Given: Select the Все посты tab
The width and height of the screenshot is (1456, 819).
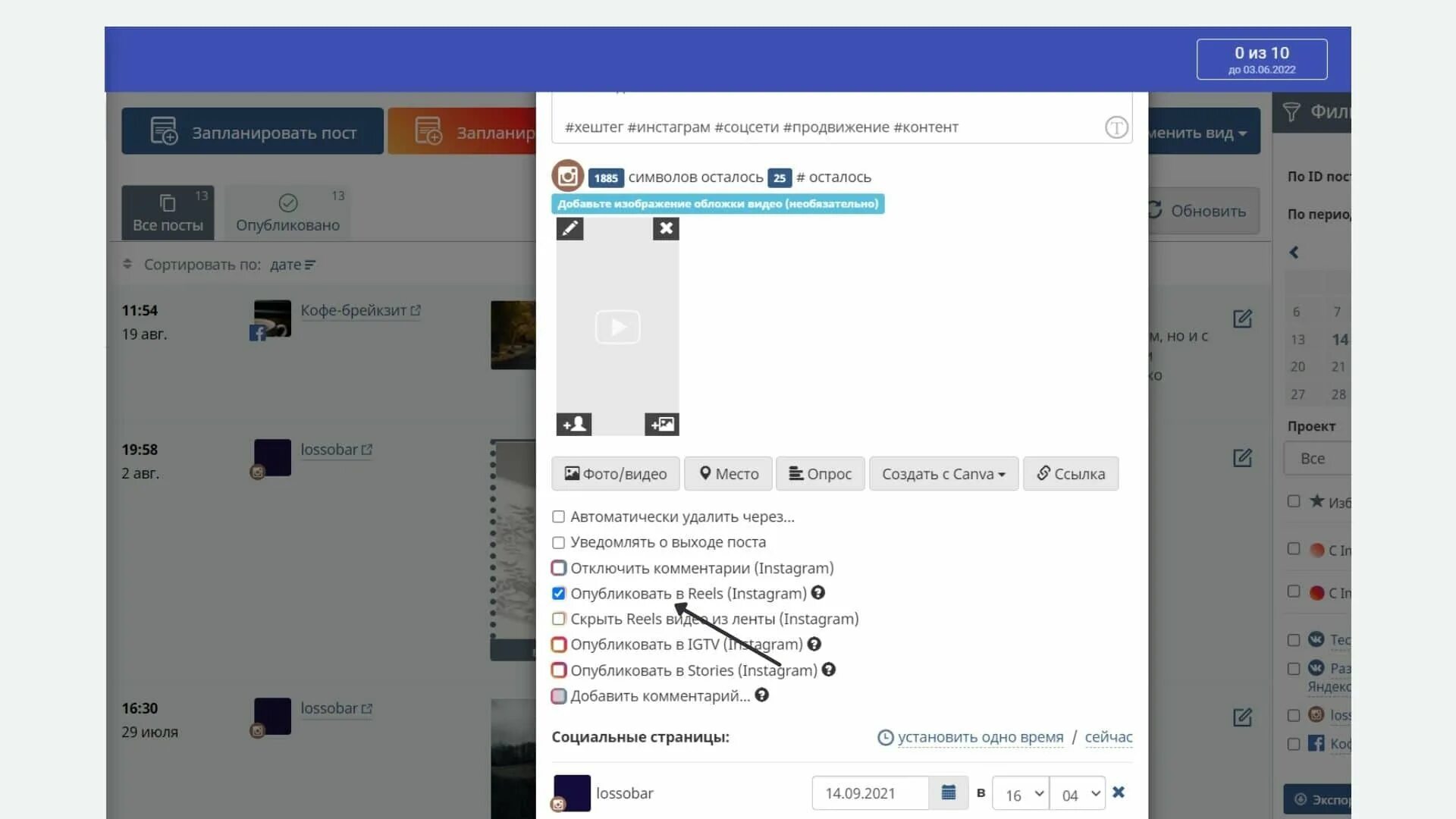Looking at the screenshot, I should (x=168, y=212).
